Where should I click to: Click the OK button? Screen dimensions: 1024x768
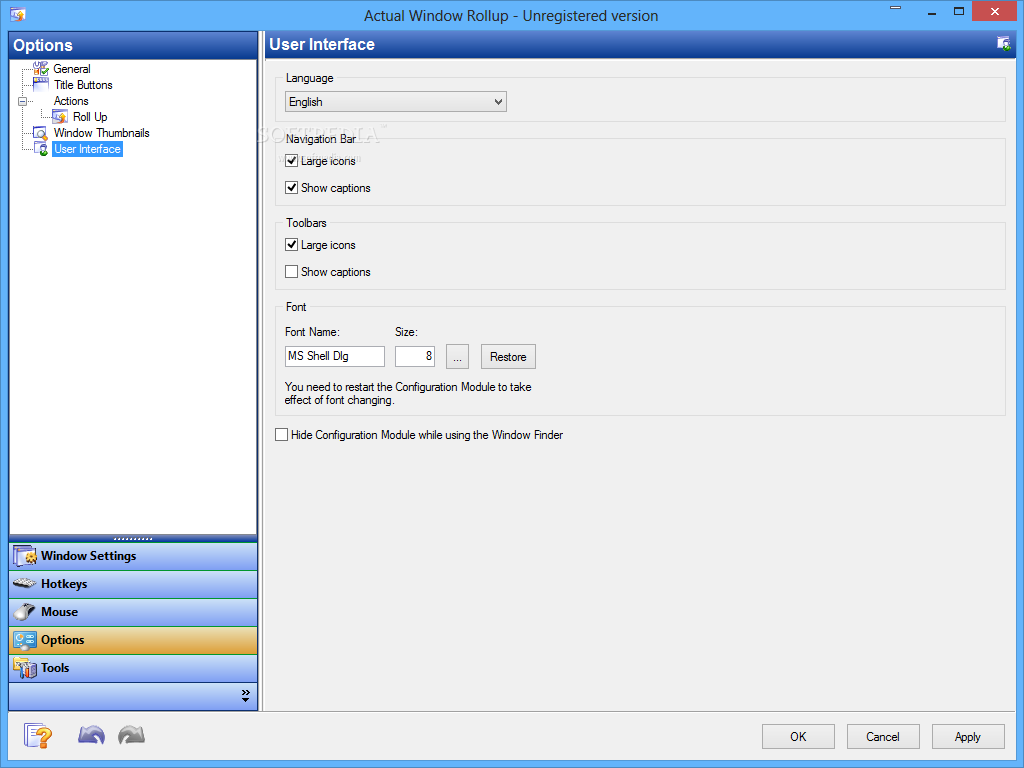[x=798, y=737]
